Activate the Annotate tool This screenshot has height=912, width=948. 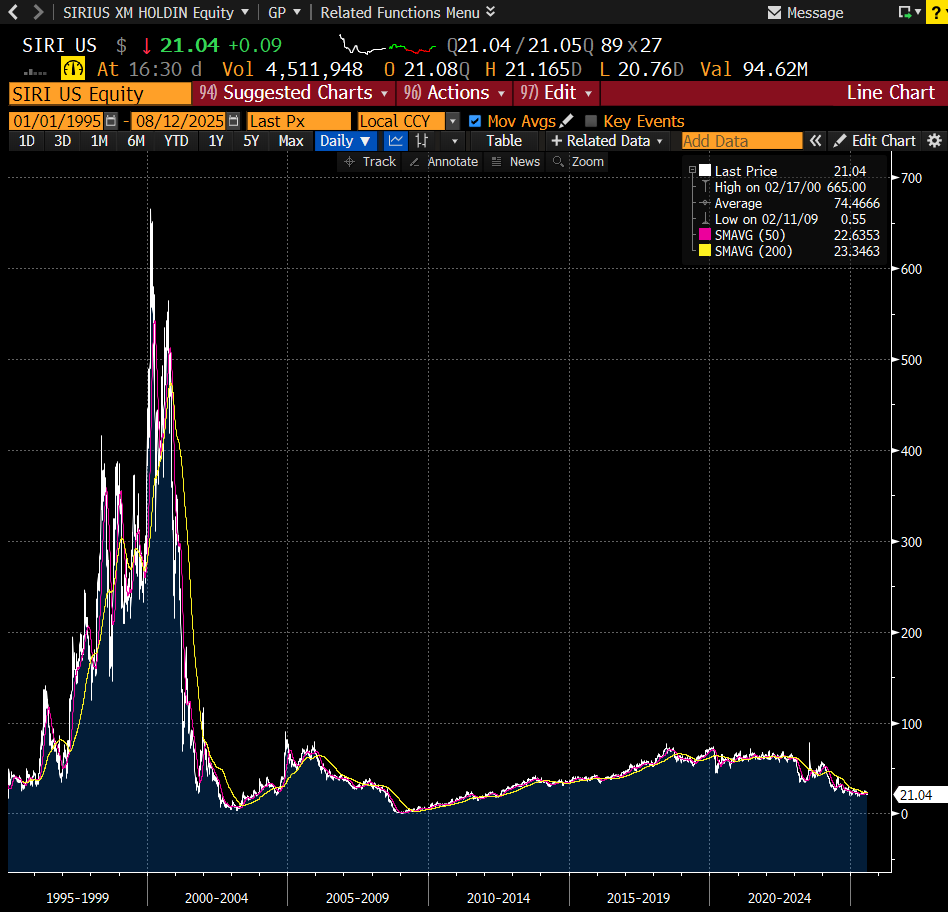tap(444, 161)
